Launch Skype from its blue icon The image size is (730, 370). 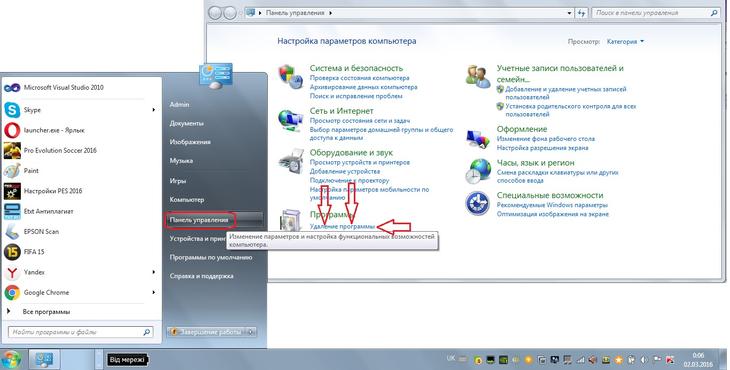(12, 110)
